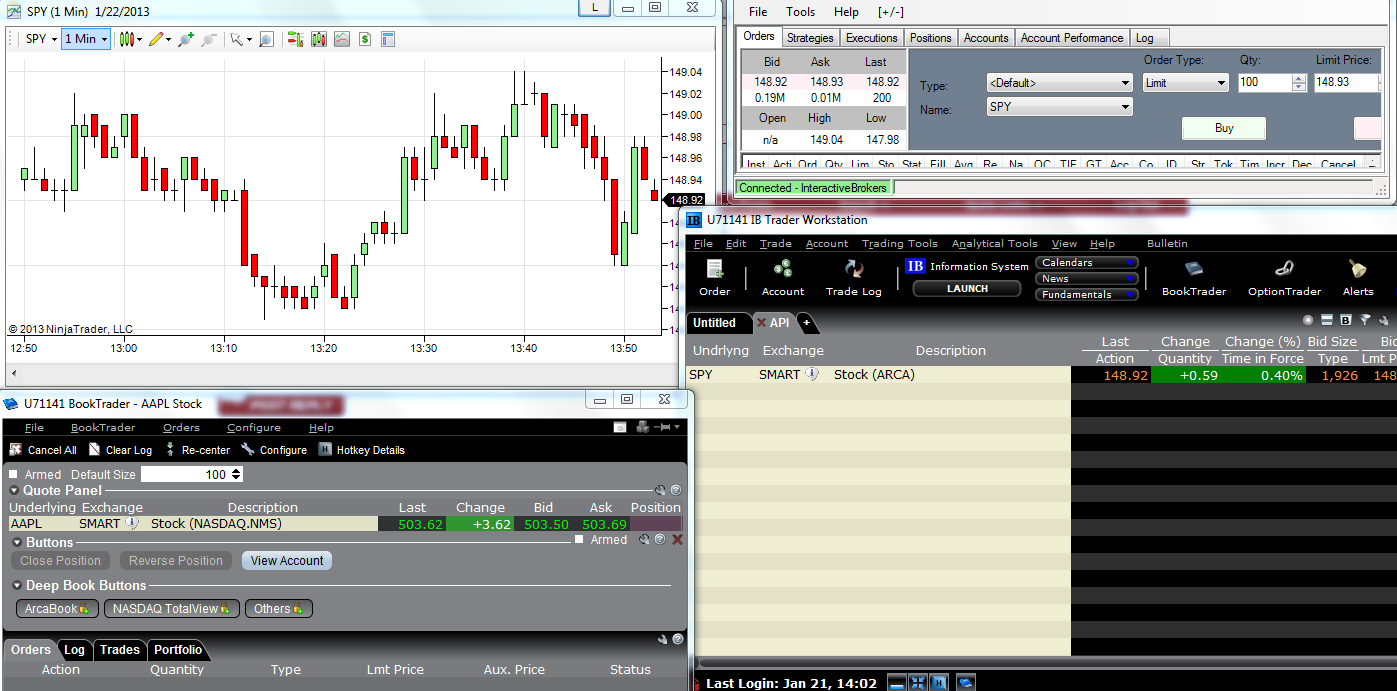This screenshot has height=691, width=1397.
Task: Open the chart properties sheet icon
Action: pyautogui.click(x=388, y=39)
